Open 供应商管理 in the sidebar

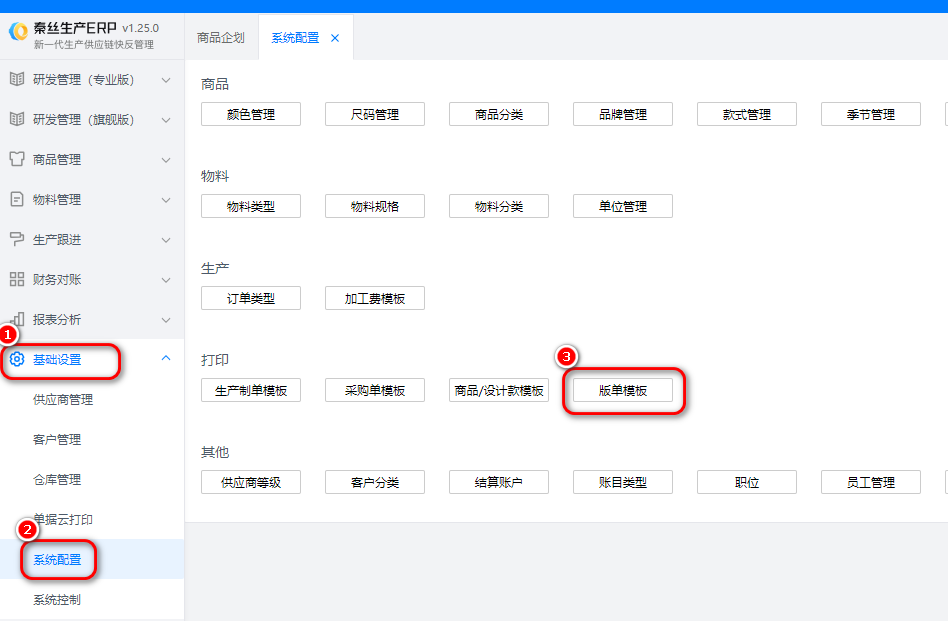pyautogui.click(x=63, y=400)
